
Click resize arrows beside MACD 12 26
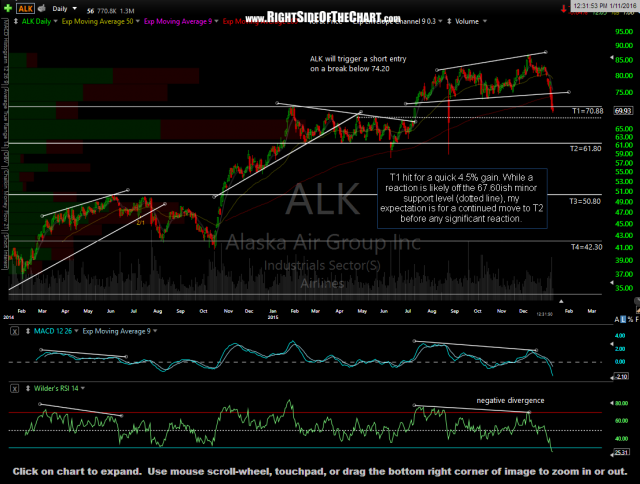(x=28, y=331)
